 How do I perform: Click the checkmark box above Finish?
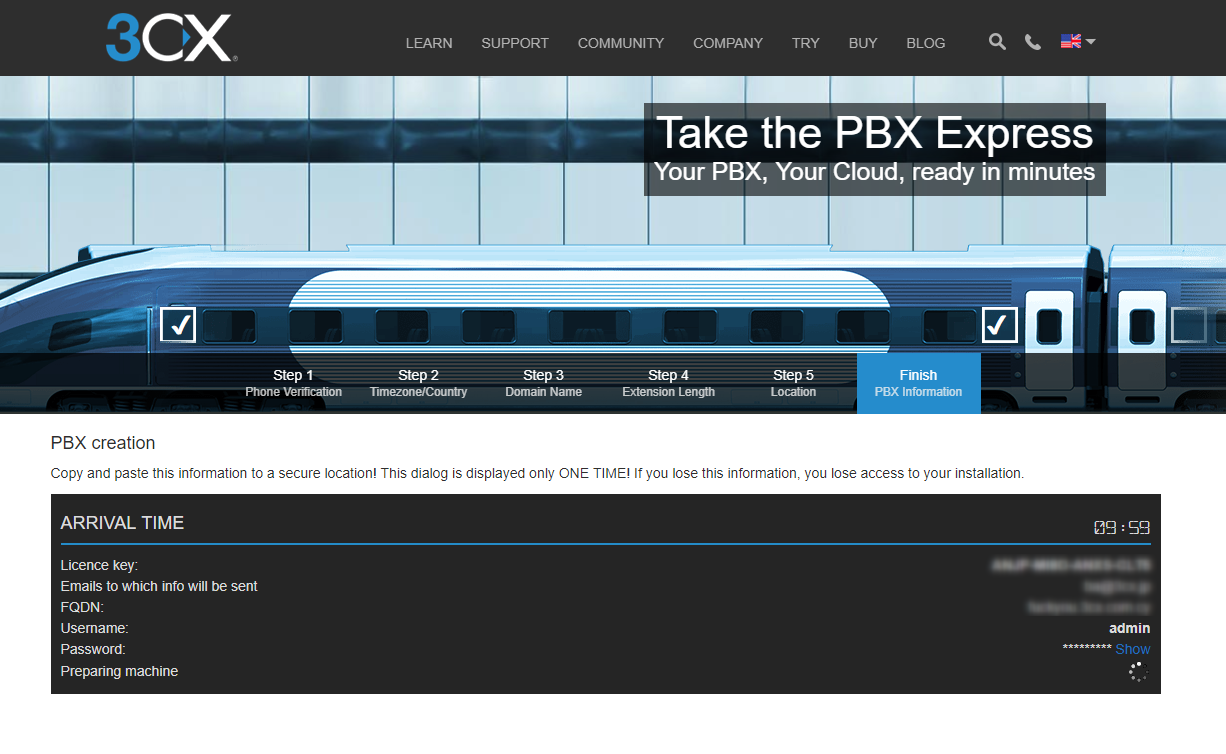(x=1000, y=325)
